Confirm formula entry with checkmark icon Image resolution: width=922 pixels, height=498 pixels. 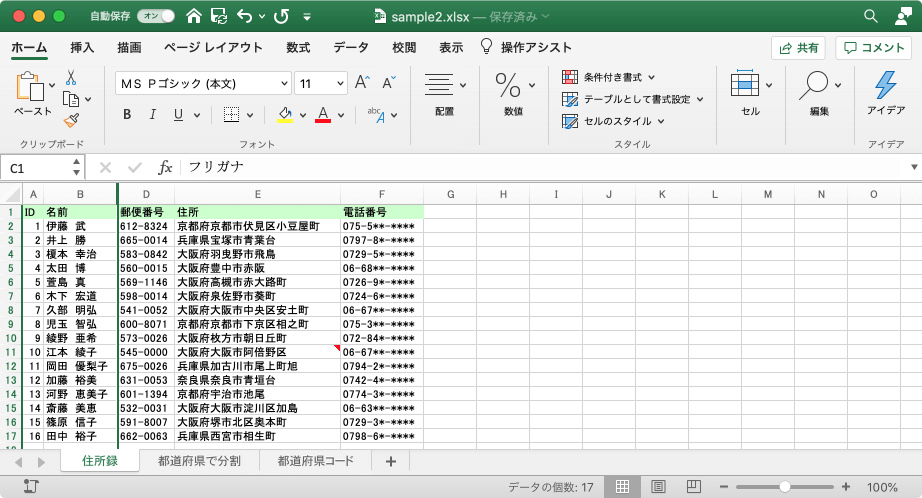(135, 168)
